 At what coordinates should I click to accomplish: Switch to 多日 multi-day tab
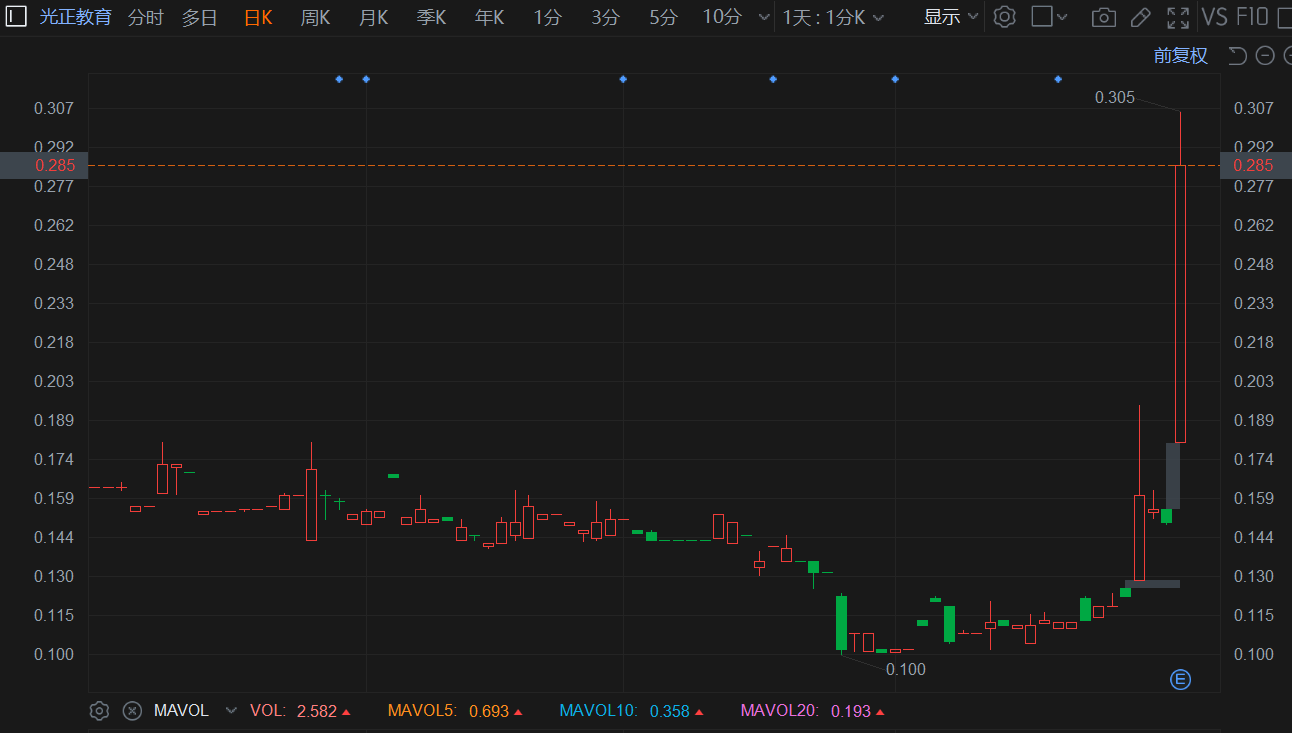coord(199,17)
